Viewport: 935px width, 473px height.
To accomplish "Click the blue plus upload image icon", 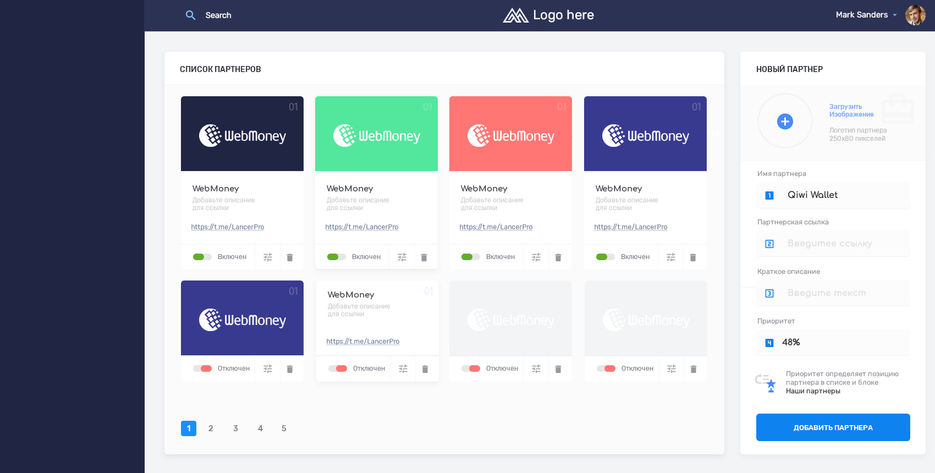I will (x=785, y=122).
